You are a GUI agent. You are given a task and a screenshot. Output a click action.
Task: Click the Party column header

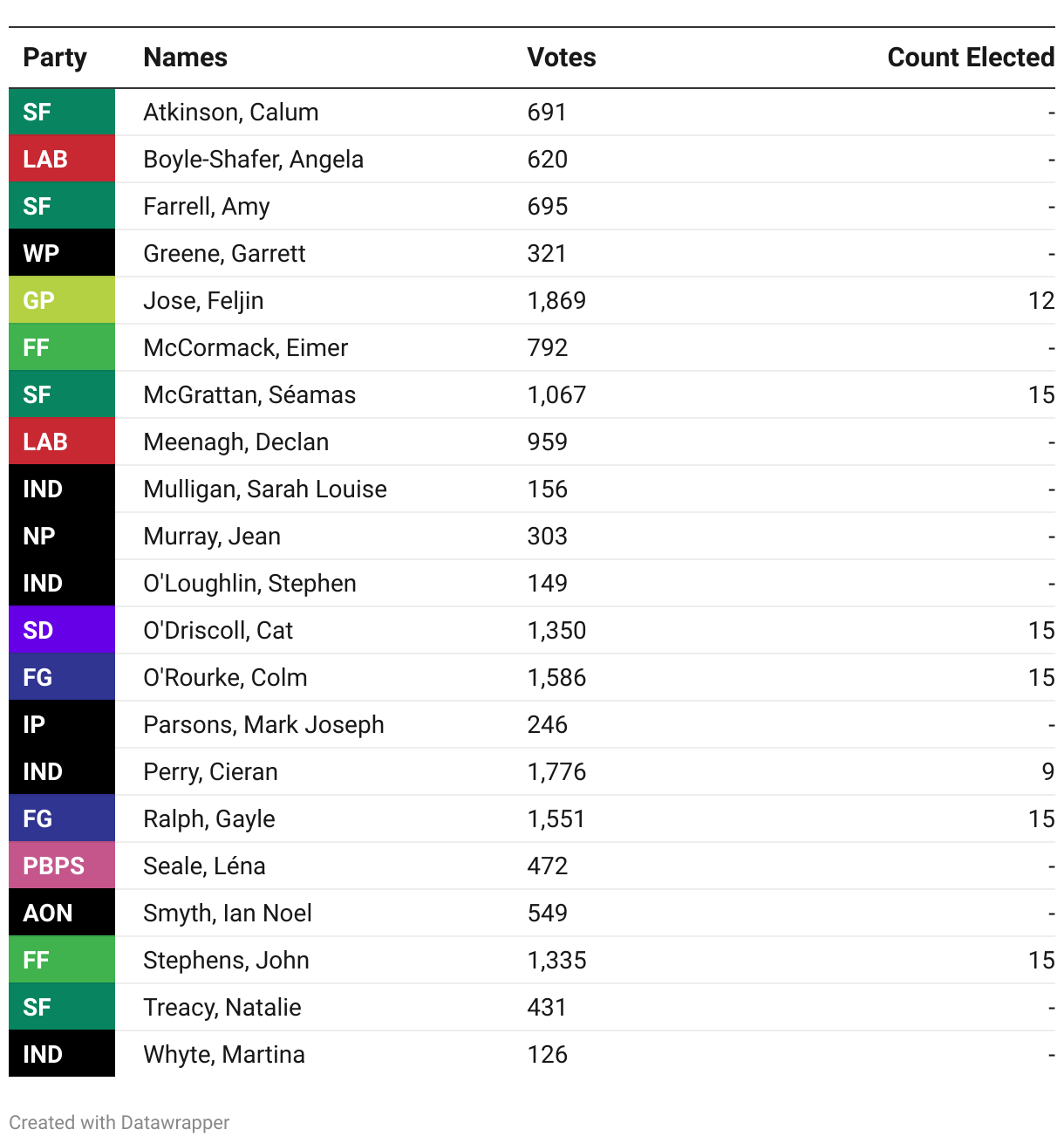click(x=55, y=58)
